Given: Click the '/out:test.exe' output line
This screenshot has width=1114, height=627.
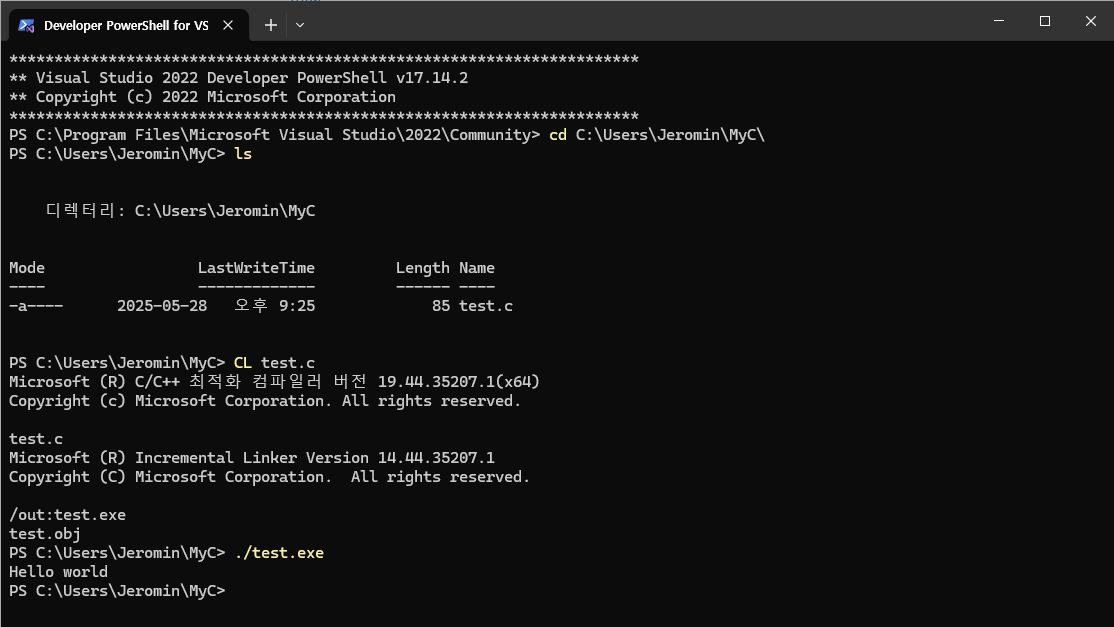Looking at the screenshot, I should tap(67, 515).
